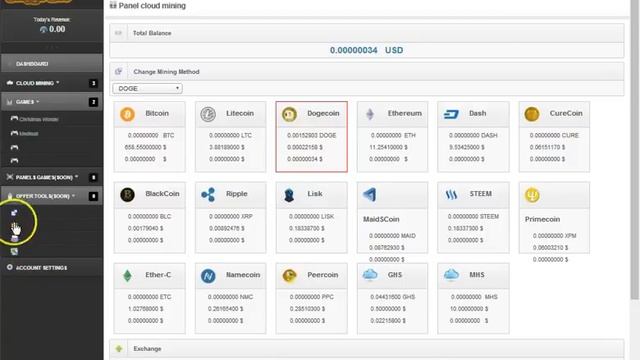This screenshot has width=640, height=360.
Task: Click the Peercoin icon
Action: click(289, 276)
